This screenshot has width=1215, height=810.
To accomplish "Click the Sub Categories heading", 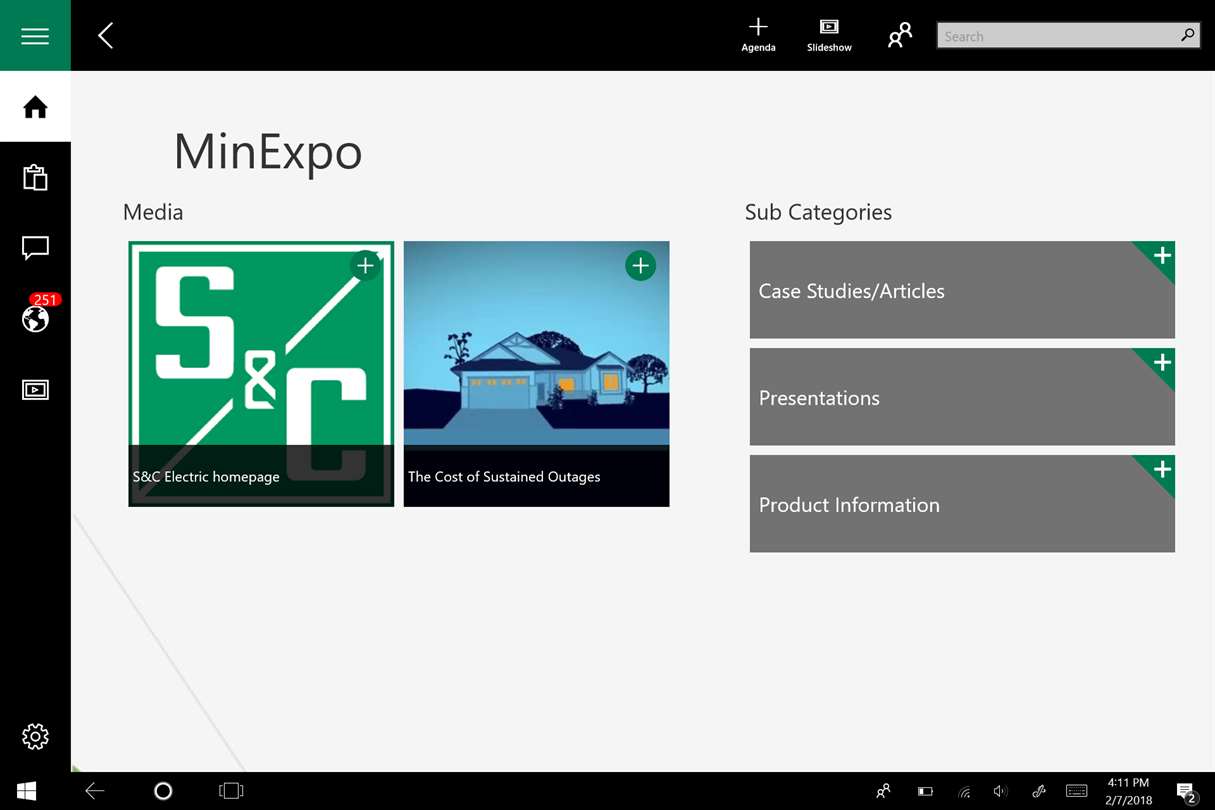I will pos(818,212).
